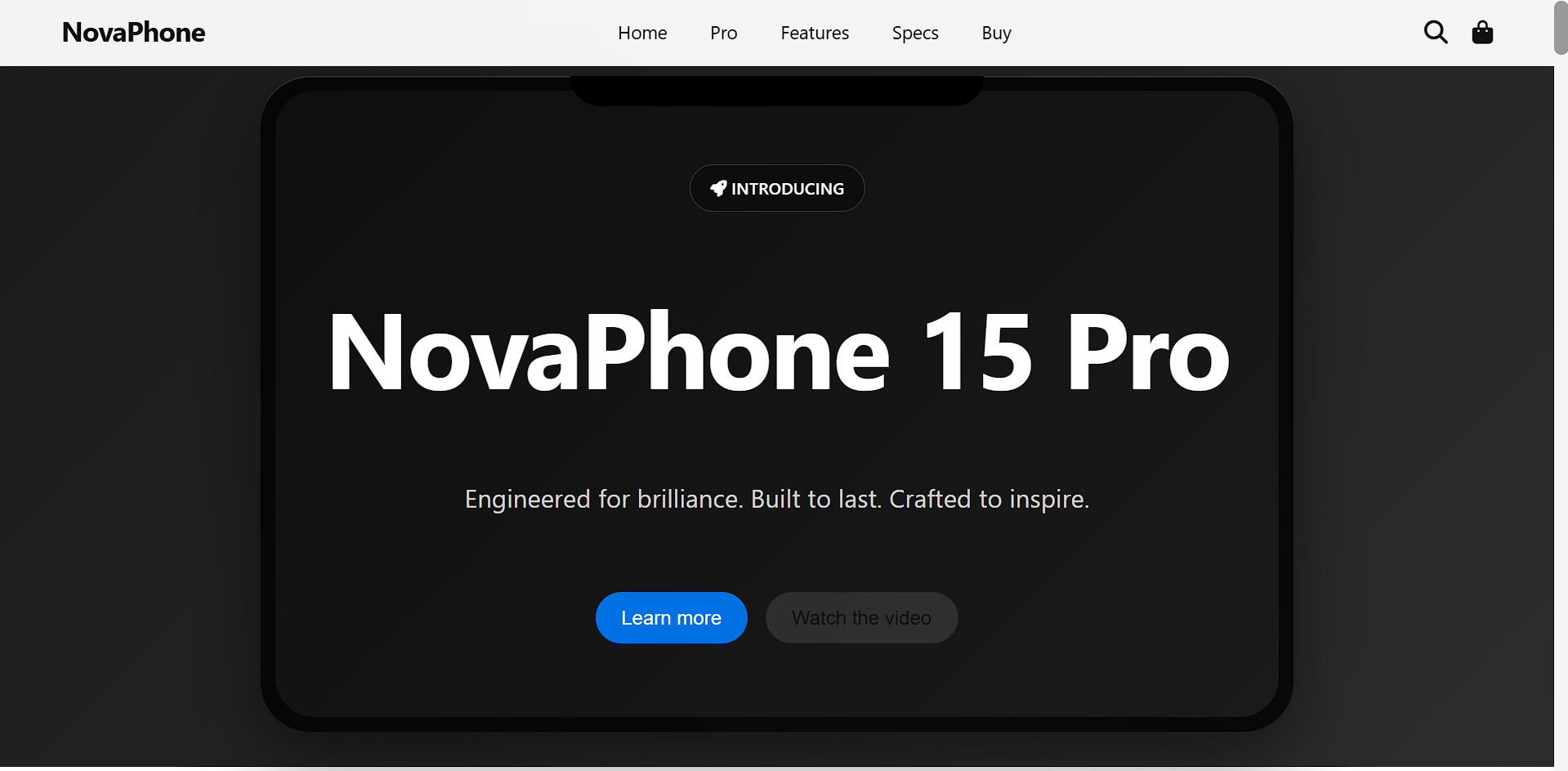Select the Features nav link

[x=815, y=33]
